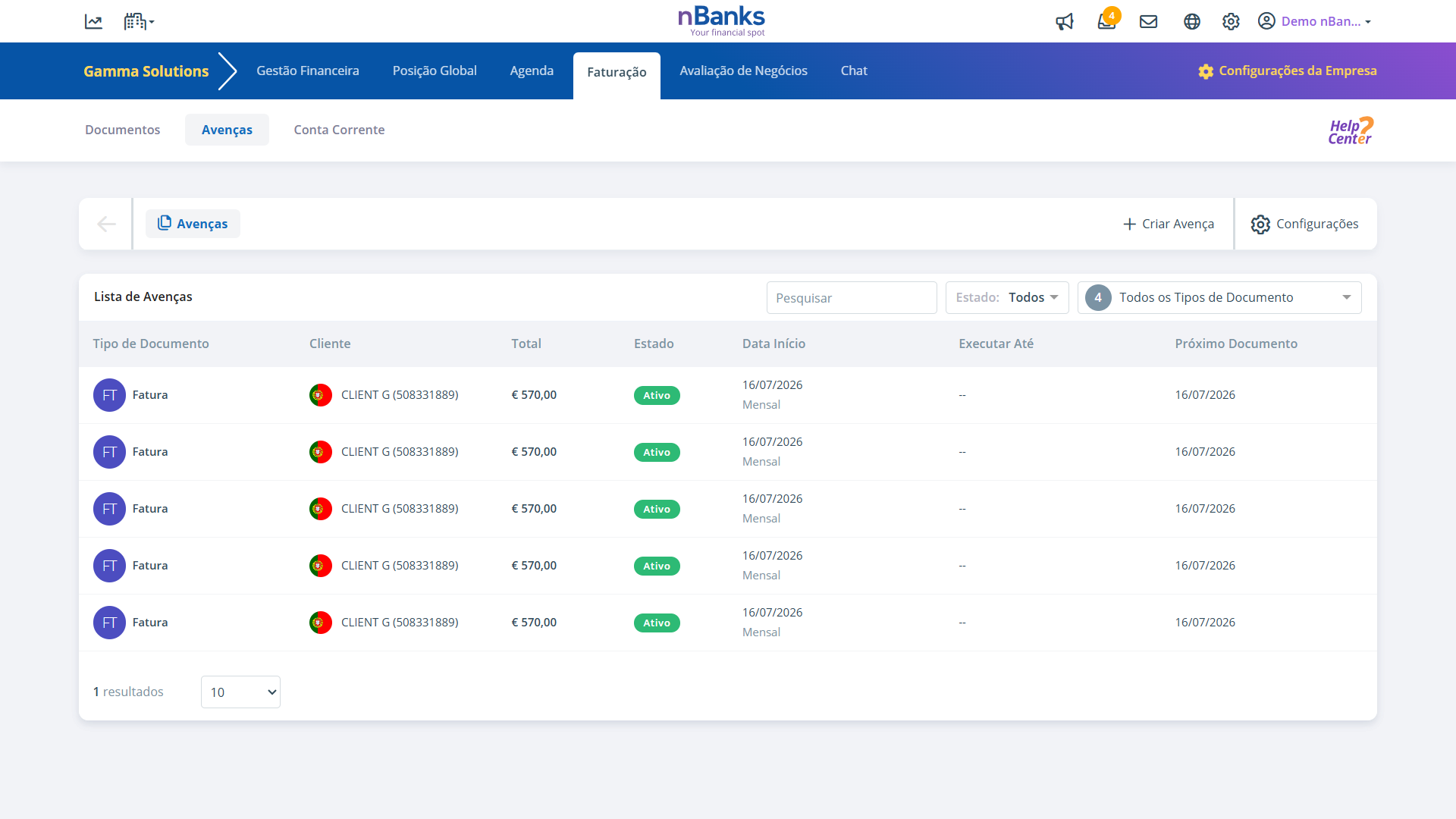Open top bar settings gear icon
The width and height of the screenshot is (1456, 819).
[1231, 22]
